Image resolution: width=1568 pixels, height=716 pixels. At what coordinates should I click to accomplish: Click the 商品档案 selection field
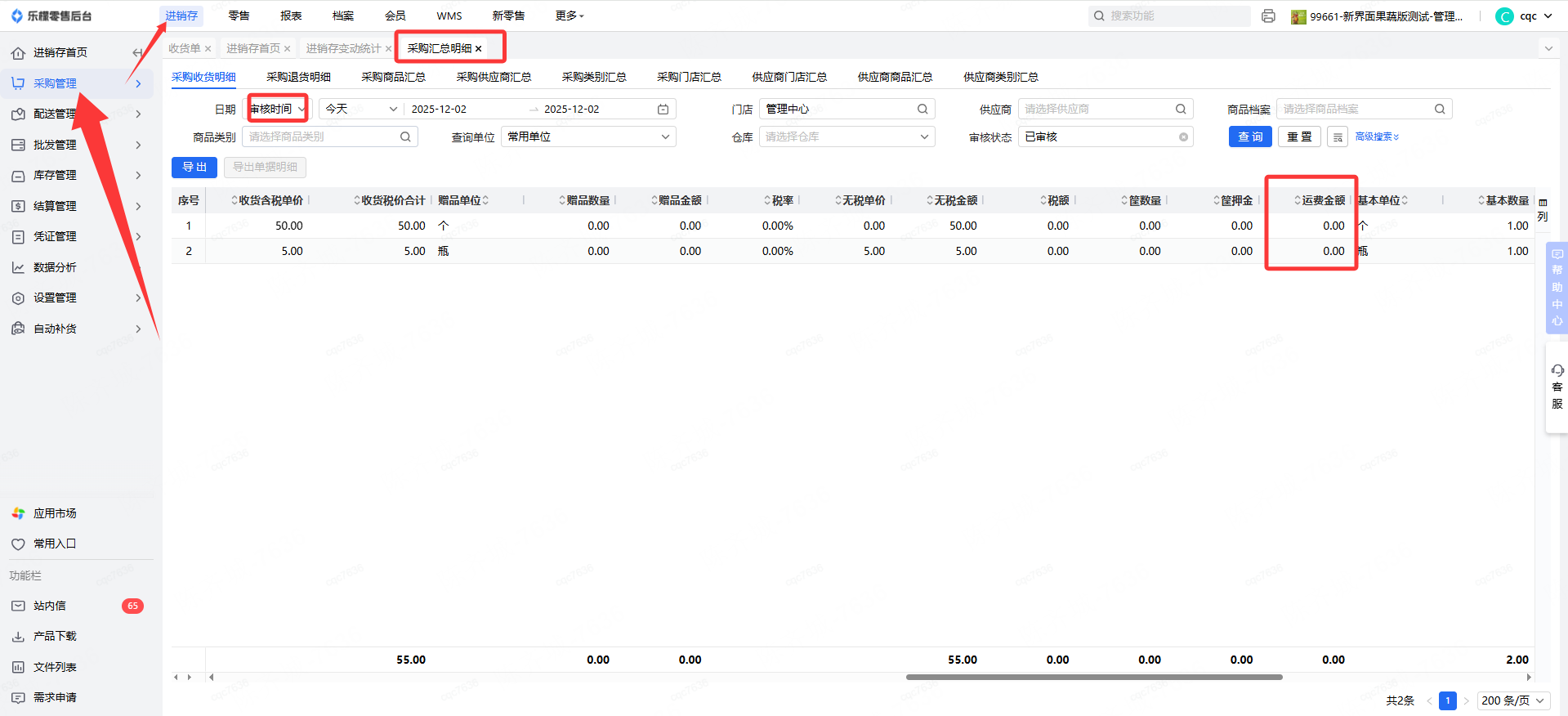[1364, 109]
